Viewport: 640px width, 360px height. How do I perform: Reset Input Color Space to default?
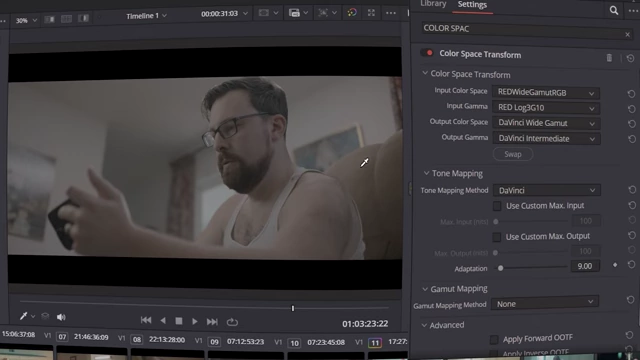click(631, 93)
